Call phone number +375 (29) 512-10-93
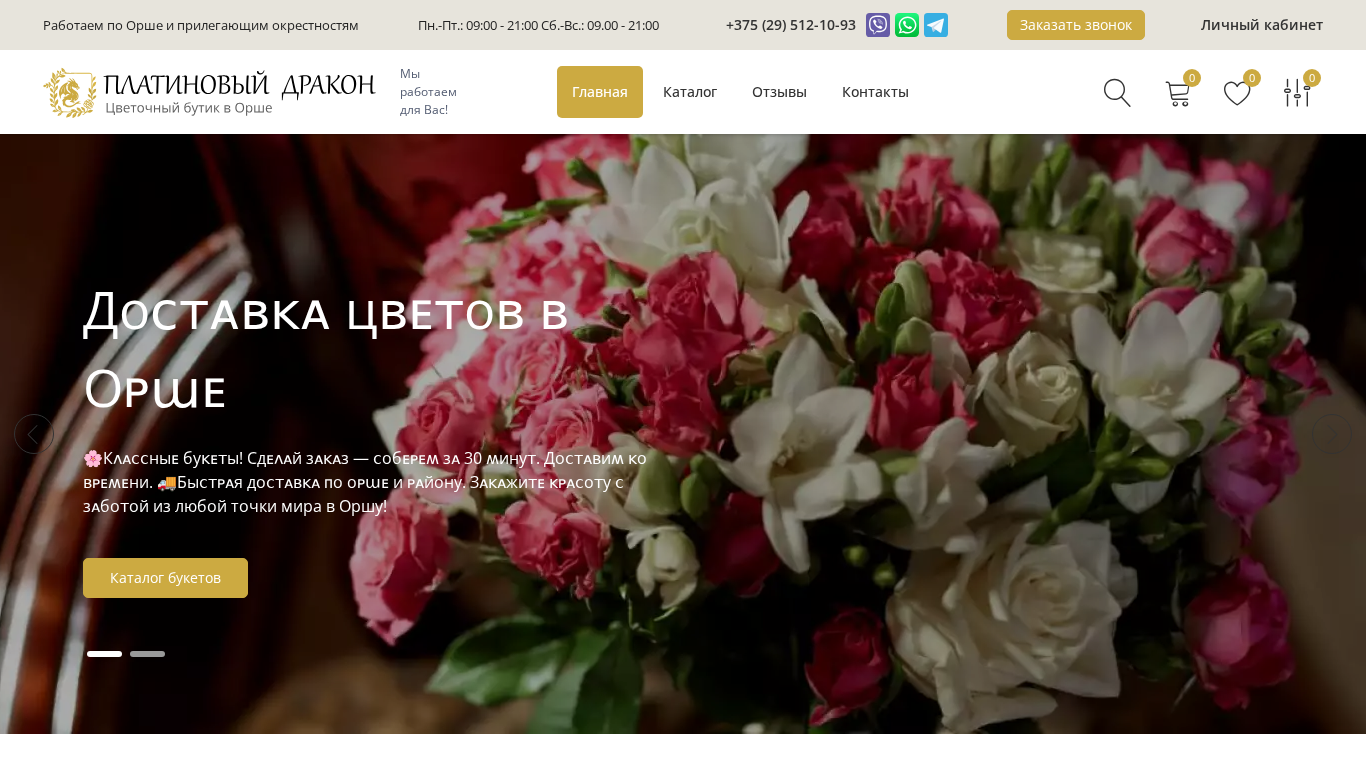The width and height of the screenshot is (1366, 768). click(x=791, y=25)
